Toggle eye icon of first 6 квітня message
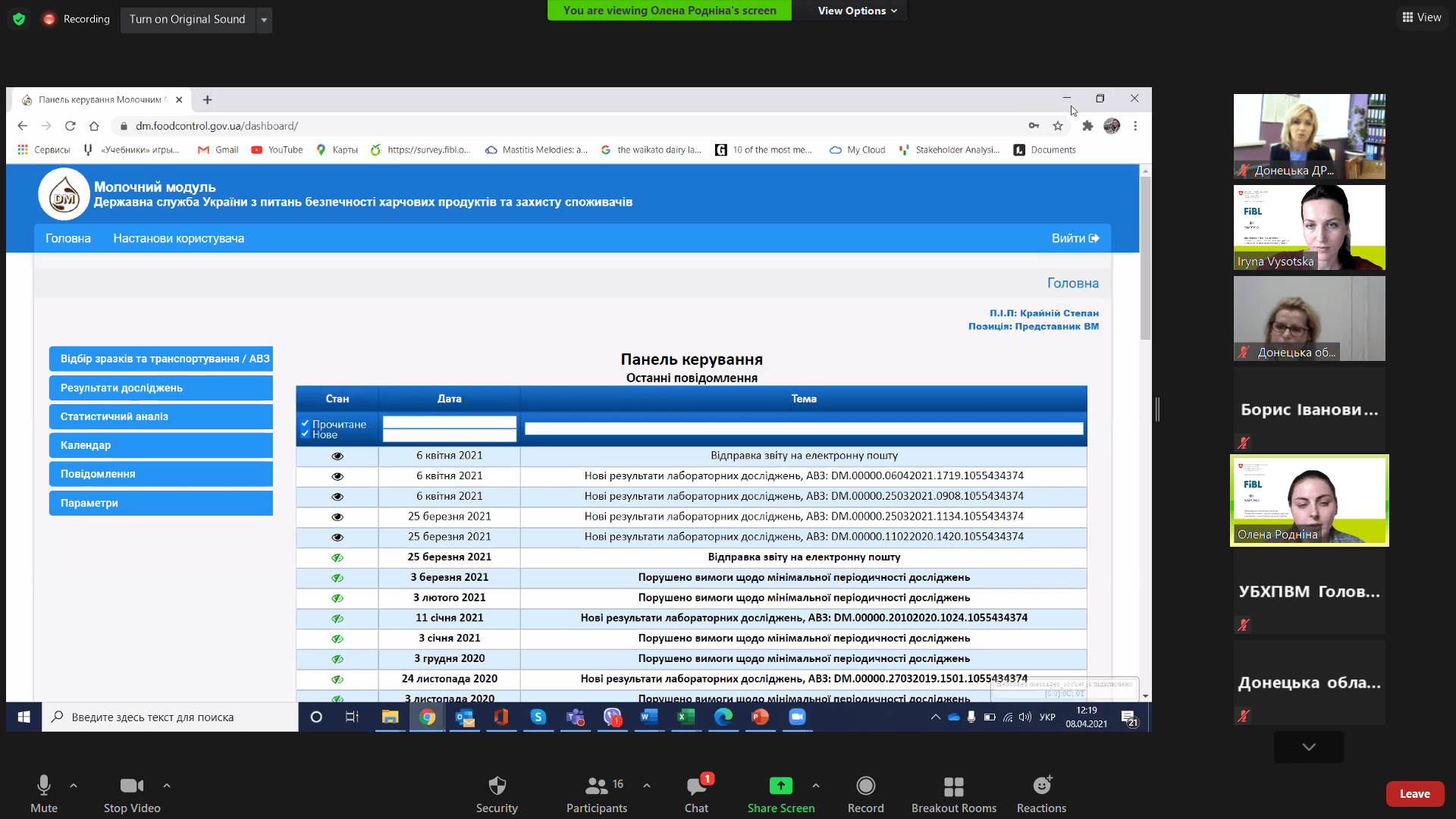 (x=337, y=456)
